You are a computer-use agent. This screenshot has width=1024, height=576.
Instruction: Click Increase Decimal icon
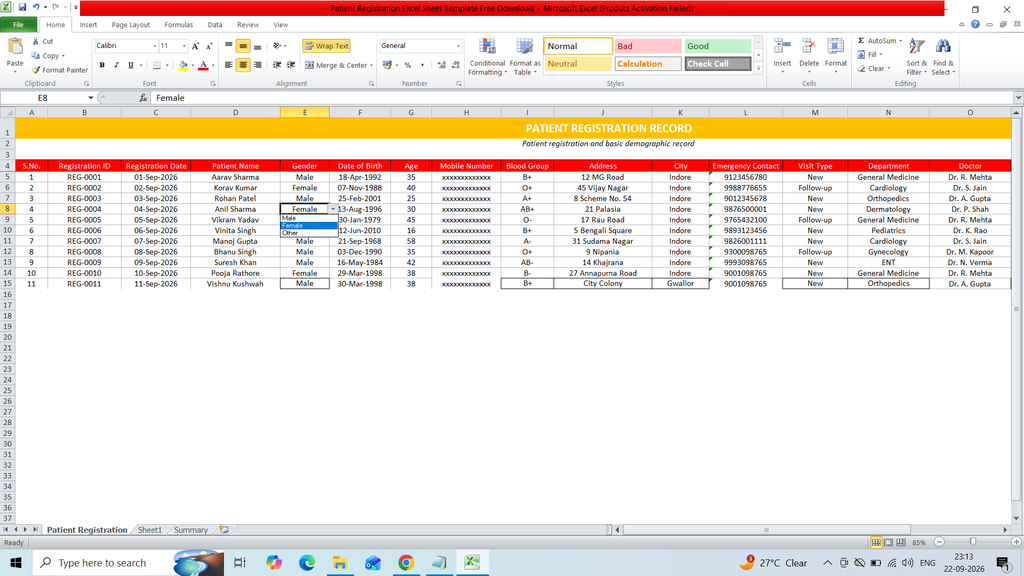(441, 65)
